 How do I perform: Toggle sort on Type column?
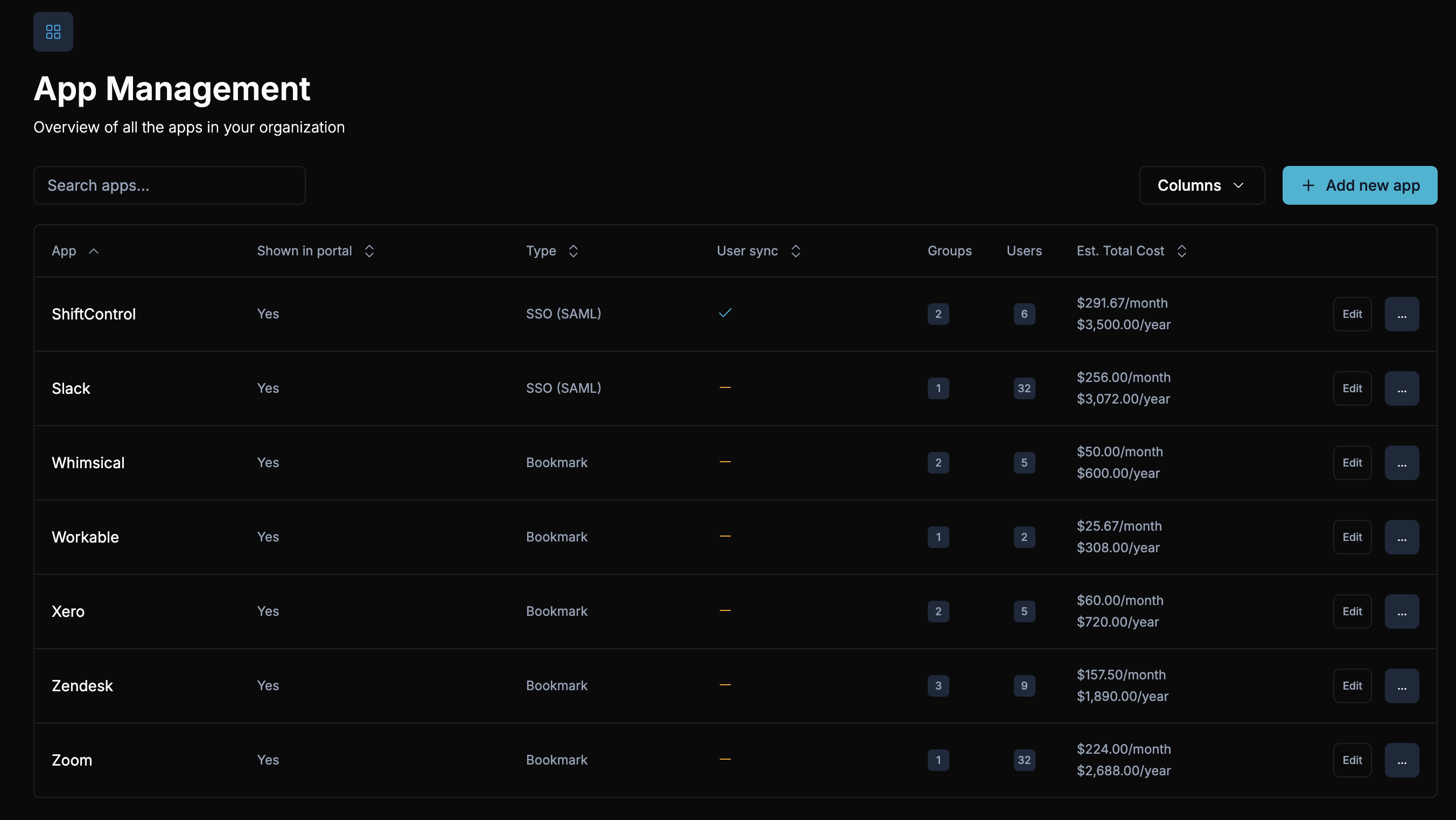click(573, 251)
